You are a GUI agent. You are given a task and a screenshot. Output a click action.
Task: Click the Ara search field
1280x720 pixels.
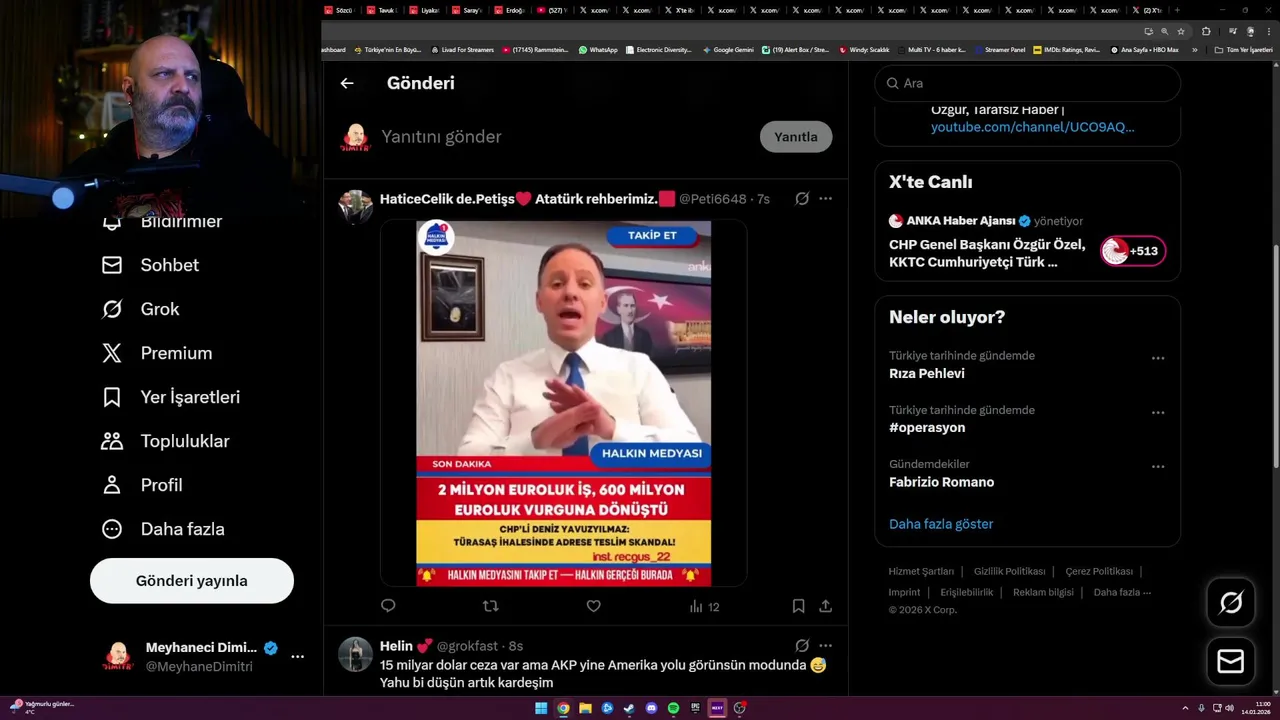click(x=1027, y=83)
